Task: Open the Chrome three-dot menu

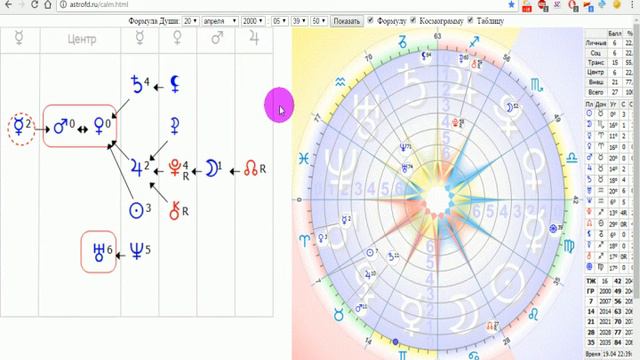Action: (x=632, y=4)
